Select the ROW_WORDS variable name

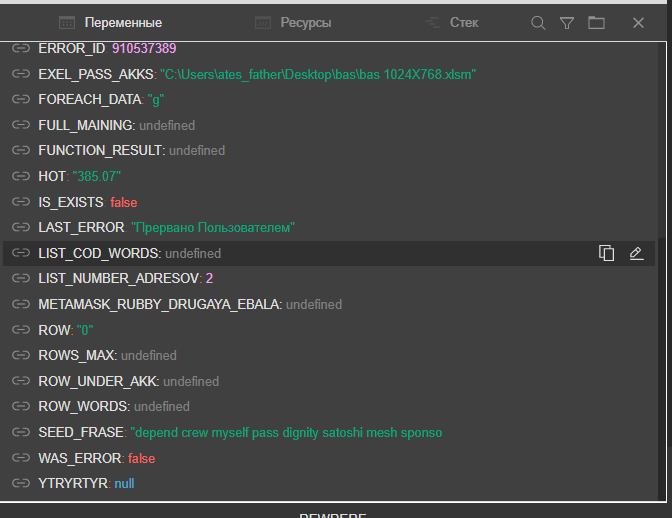(83, 406)
